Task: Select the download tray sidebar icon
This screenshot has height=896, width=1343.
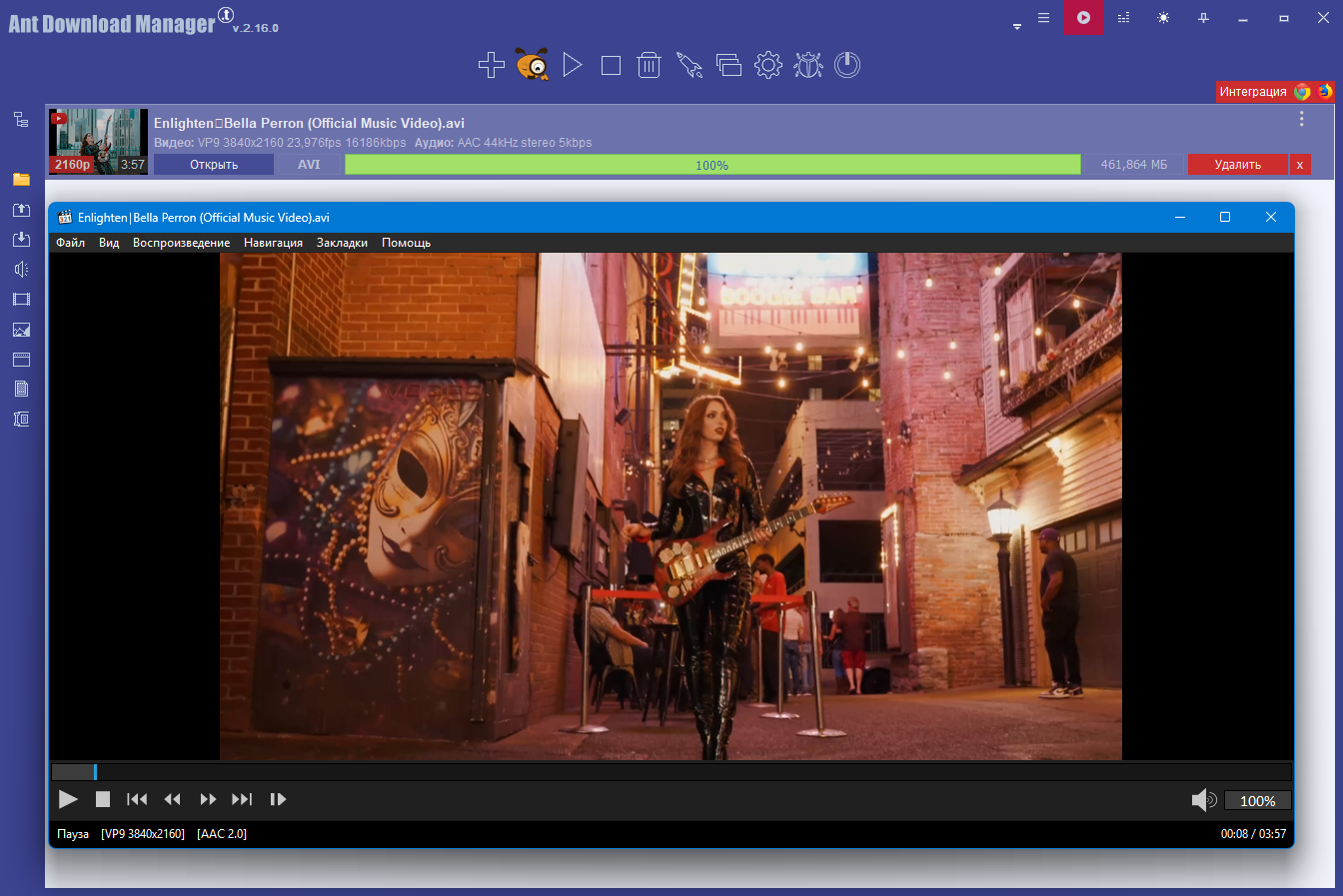Action: tap(21, 240)
